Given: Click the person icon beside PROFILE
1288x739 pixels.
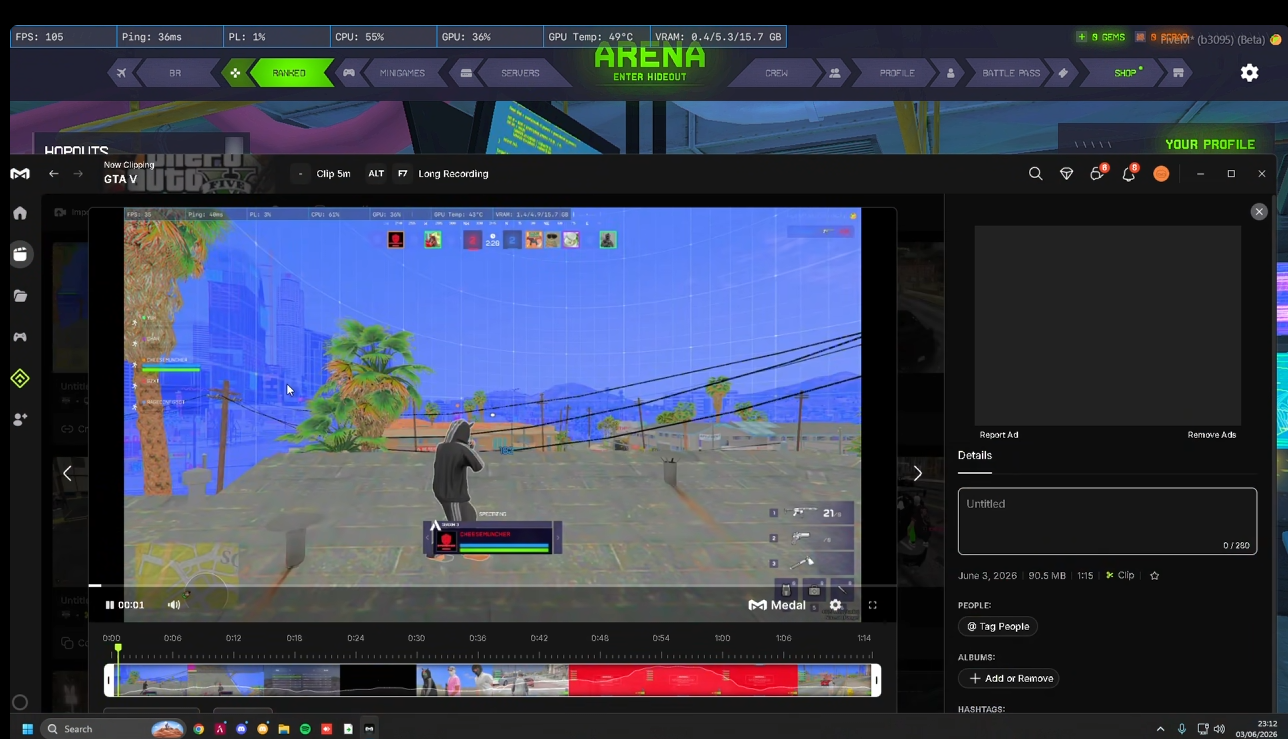Looking at the screenshot, I should [950, 73].
